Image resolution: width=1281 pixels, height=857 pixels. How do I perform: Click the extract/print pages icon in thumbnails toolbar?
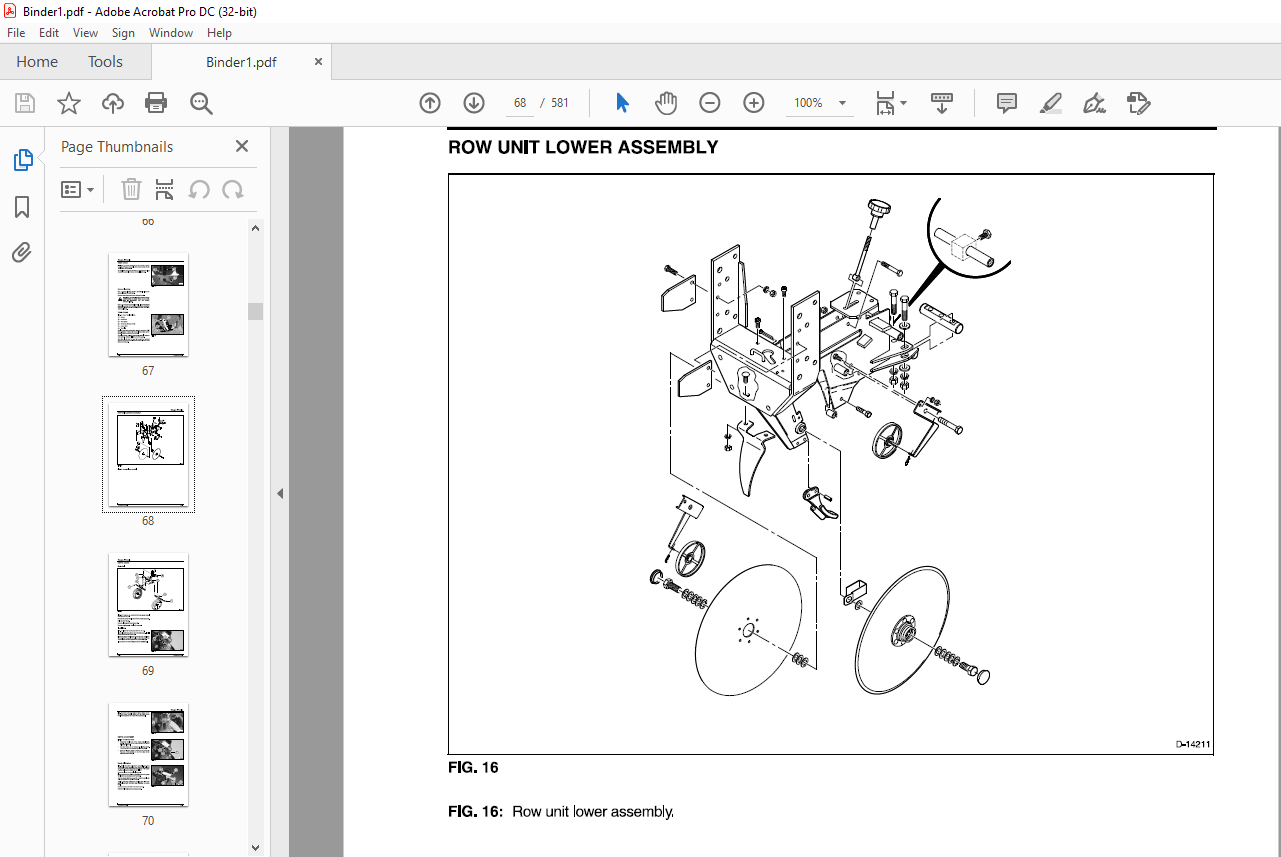tap(165, 189)
